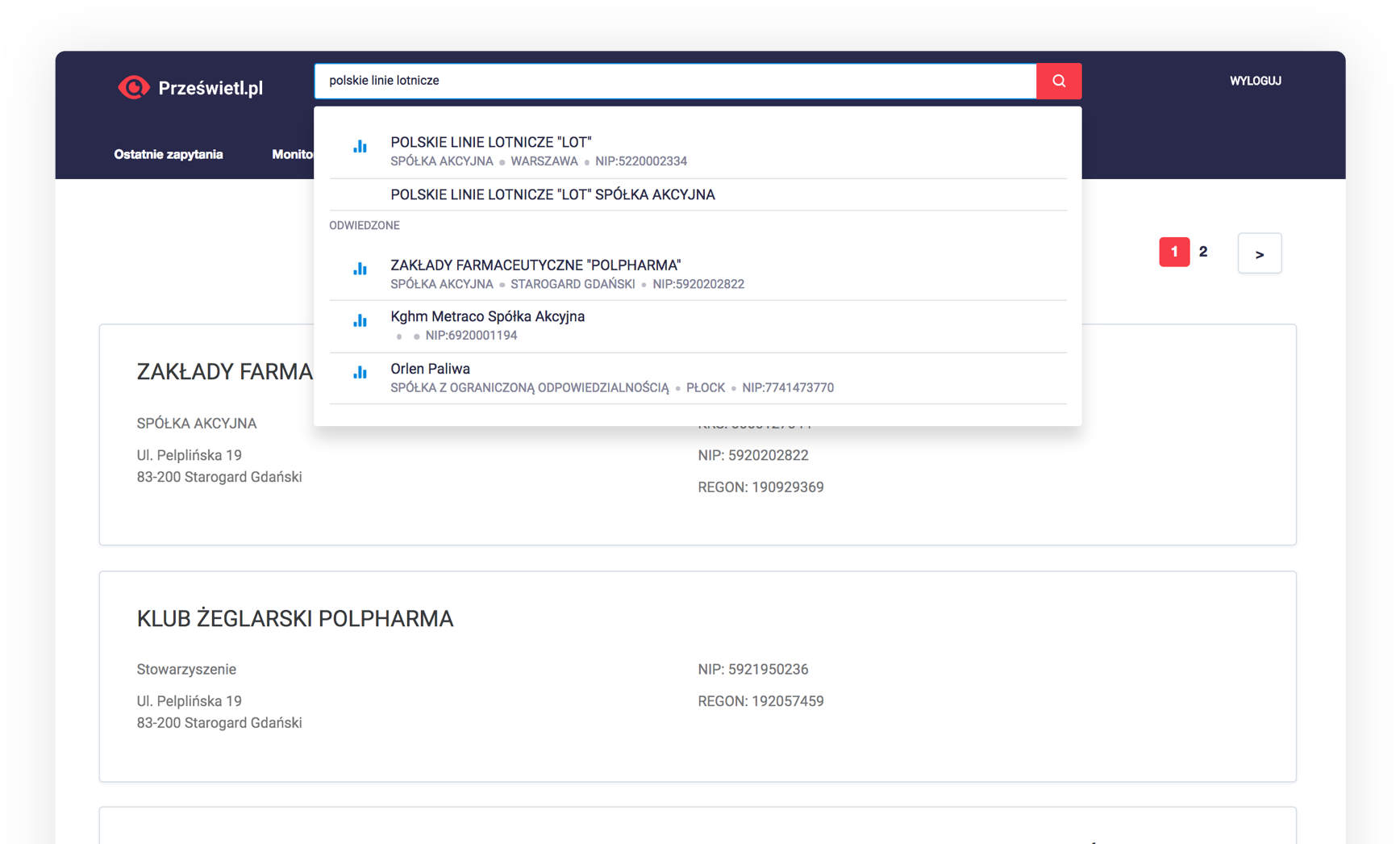
Task: Select Kghm Metraco Spółka Akcyjna from visited
Action: pyautogui.click(x=487, y=316)
